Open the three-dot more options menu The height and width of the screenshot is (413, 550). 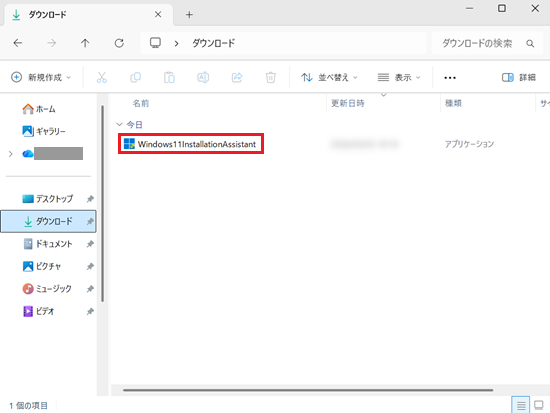[x=450, y=78]
